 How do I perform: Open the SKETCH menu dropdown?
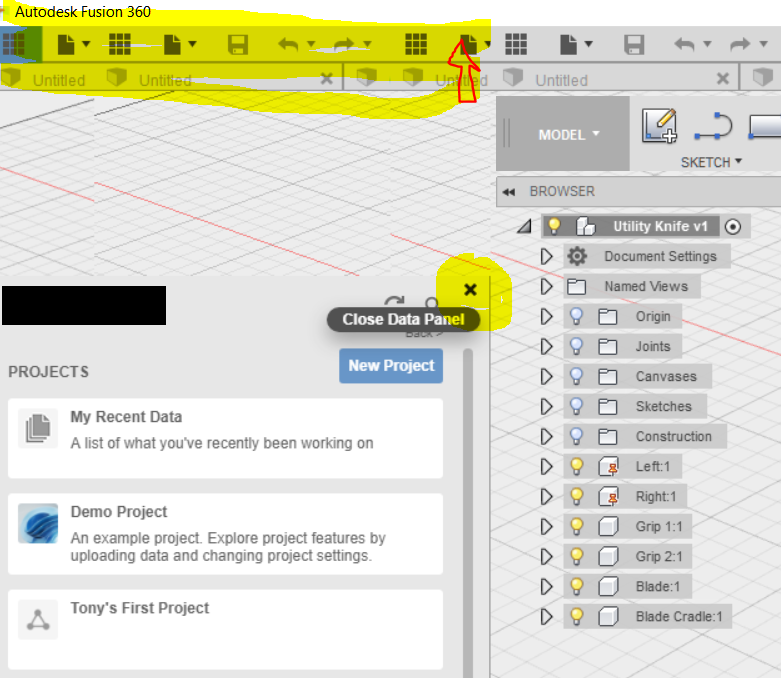click(x=711, y=162)
